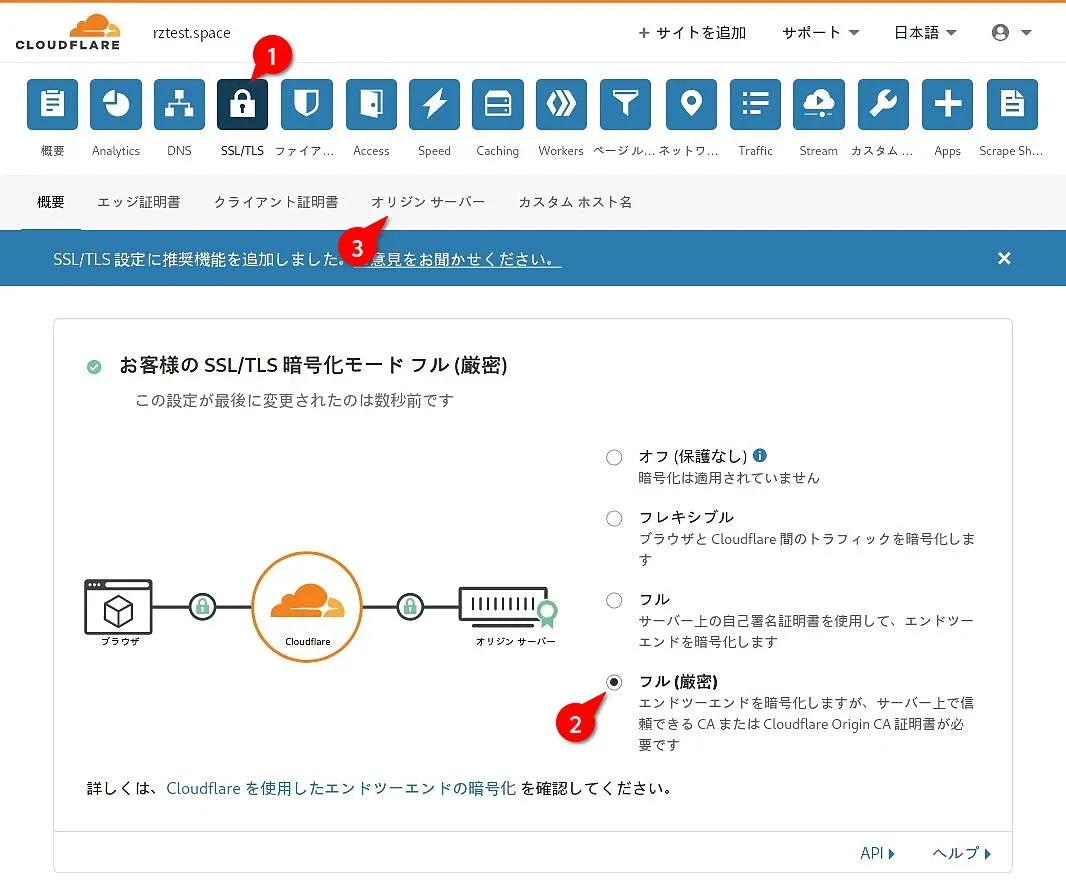This screenshot has width=1066, height=884.
Task: Click the サイトを追加 button
Action: (692, 33)
